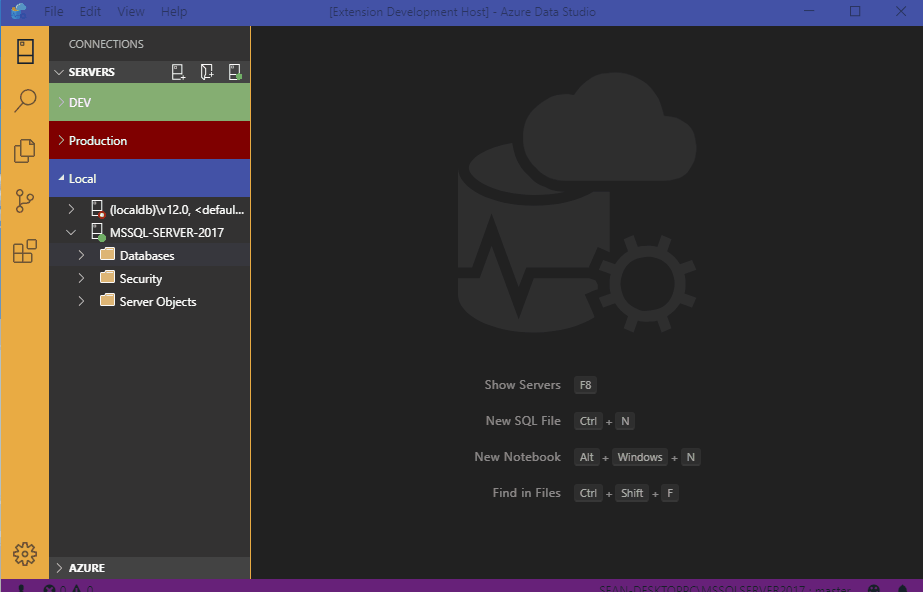923x592 pixels.
Task: Click the New Notebook shortcut label
Action: coord(517,457)
